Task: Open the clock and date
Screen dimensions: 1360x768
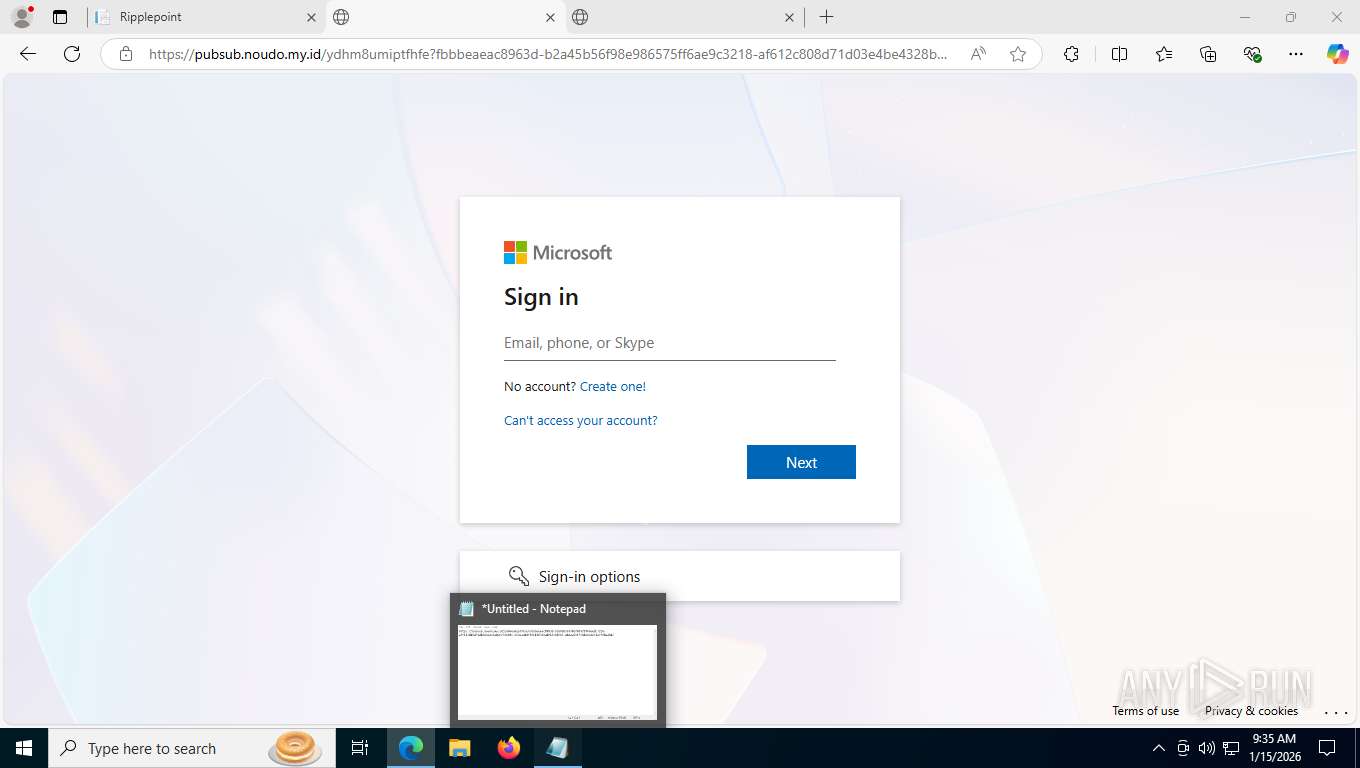Action: point(1274,748)
